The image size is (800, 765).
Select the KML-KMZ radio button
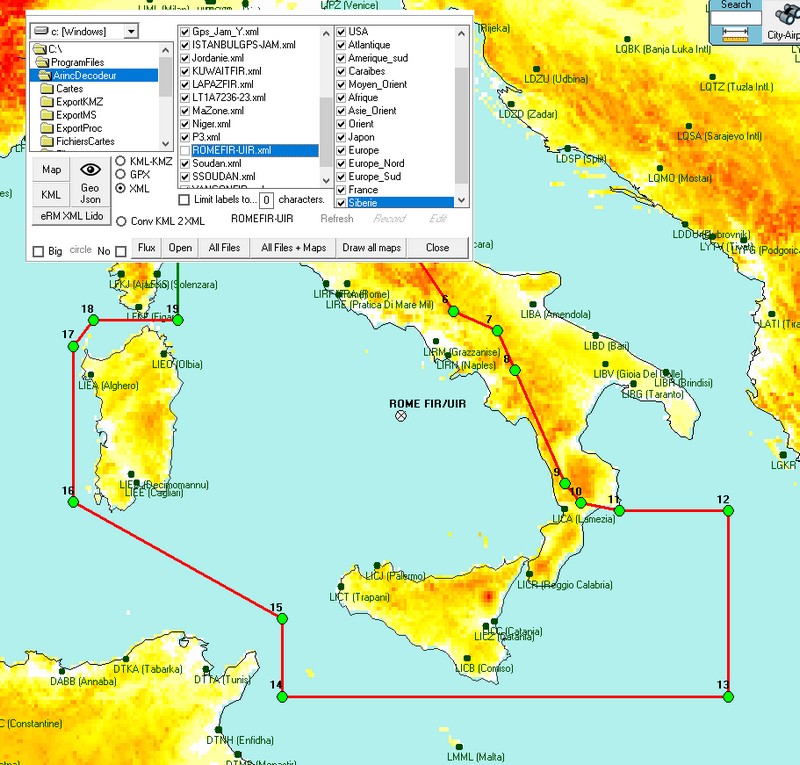121,161
